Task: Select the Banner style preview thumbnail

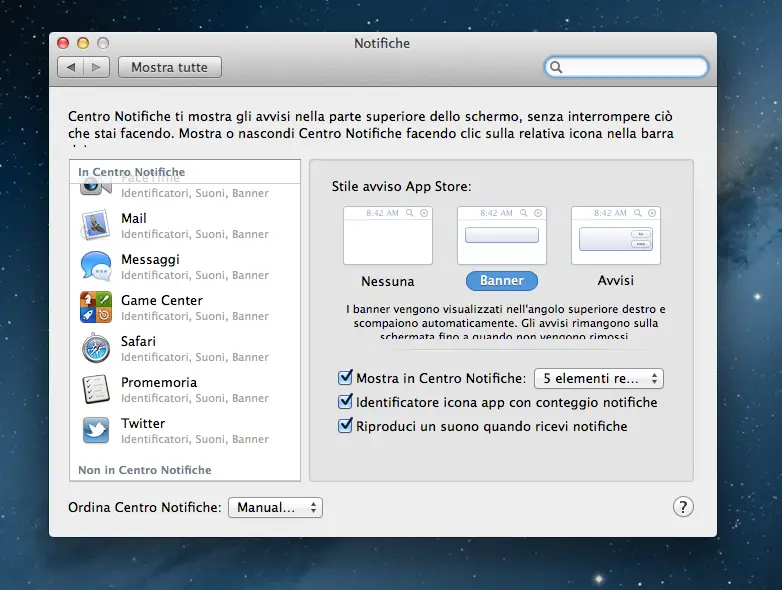Action: [502, 235]
